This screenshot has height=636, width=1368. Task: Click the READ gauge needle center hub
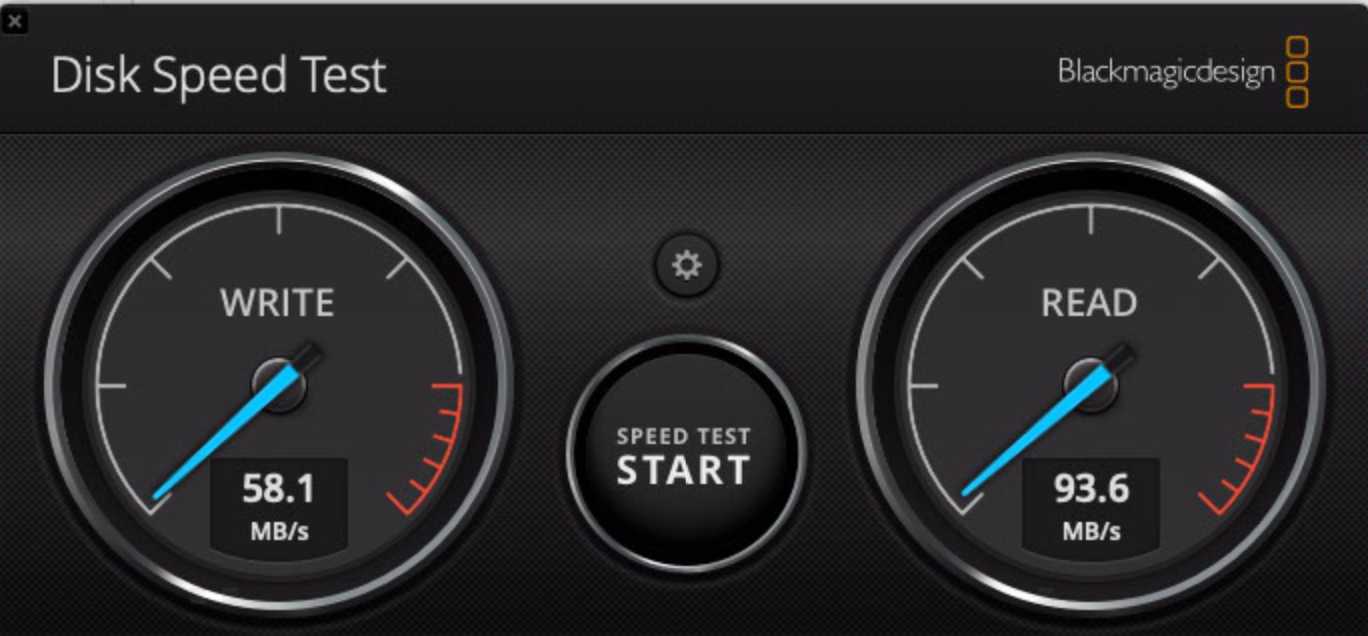1091,384
